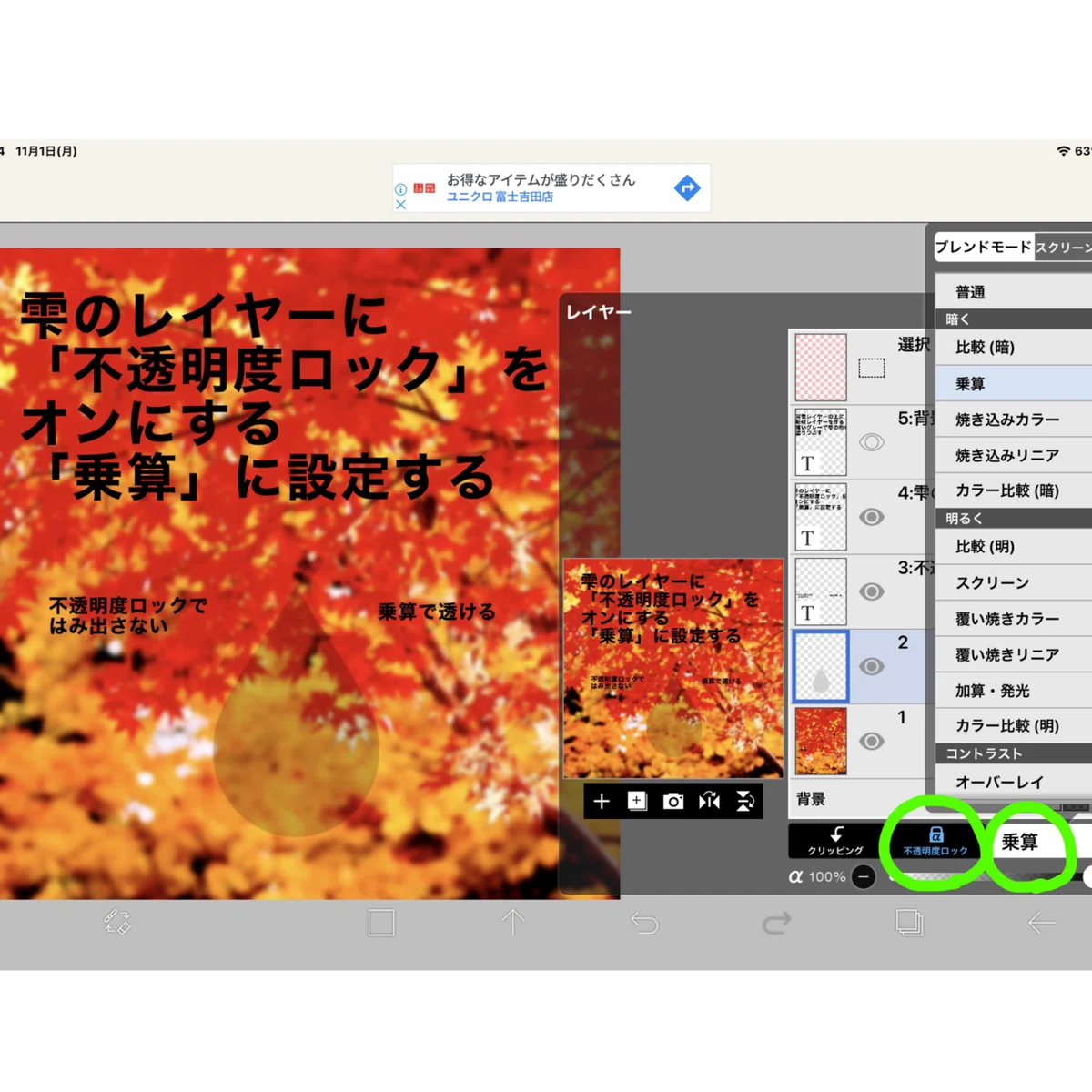The height and width of the screenshot is (1092, 1092).
Task: Choose 普通 blend mode
Action: 1014,292
